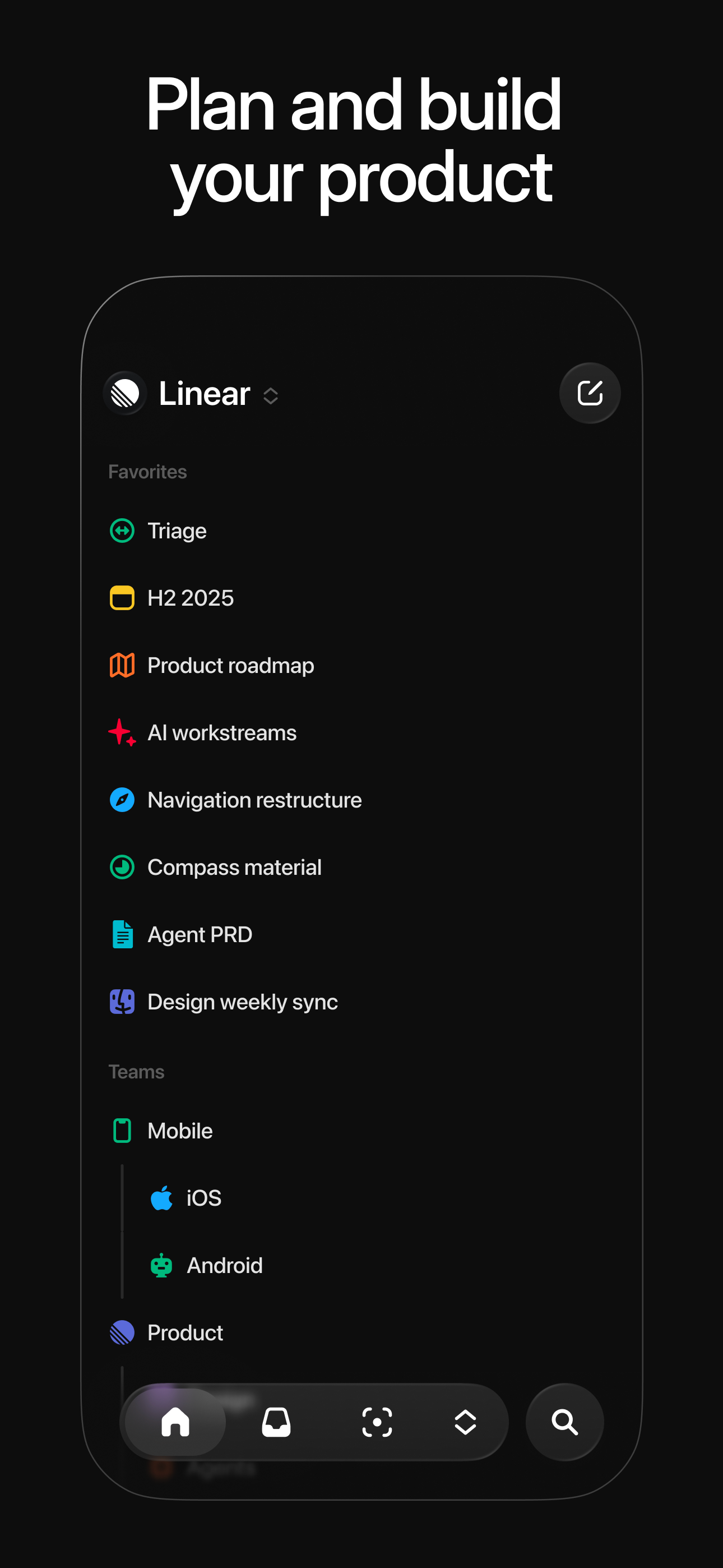Select the Inbox icon in bottom bar
This screenshot has width=723, height=1568.
tap(276, 1423)
